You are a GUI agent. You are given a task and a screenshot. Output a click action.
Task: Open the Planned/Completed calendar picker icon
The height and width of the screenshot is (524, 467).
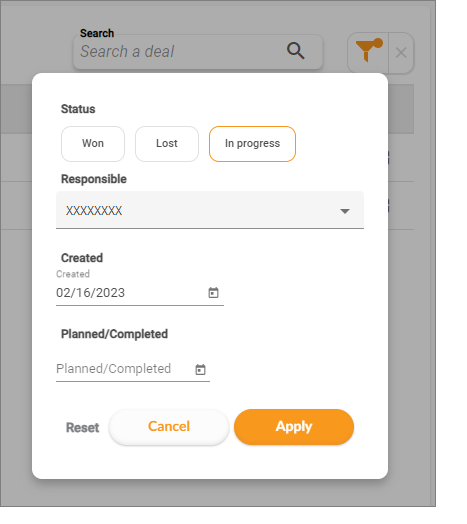200,370
